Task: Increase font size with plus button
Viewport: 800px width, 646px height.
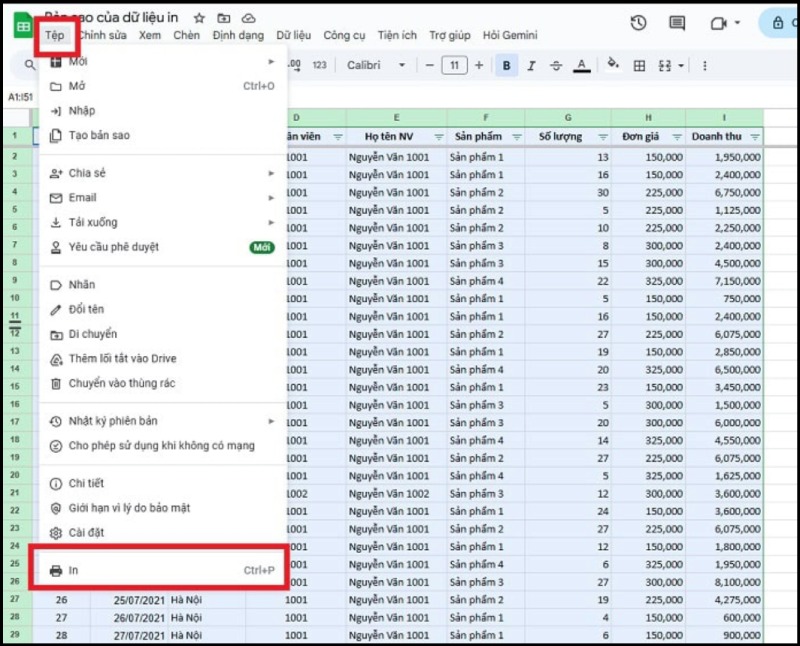Action: [x=479, y=66]
